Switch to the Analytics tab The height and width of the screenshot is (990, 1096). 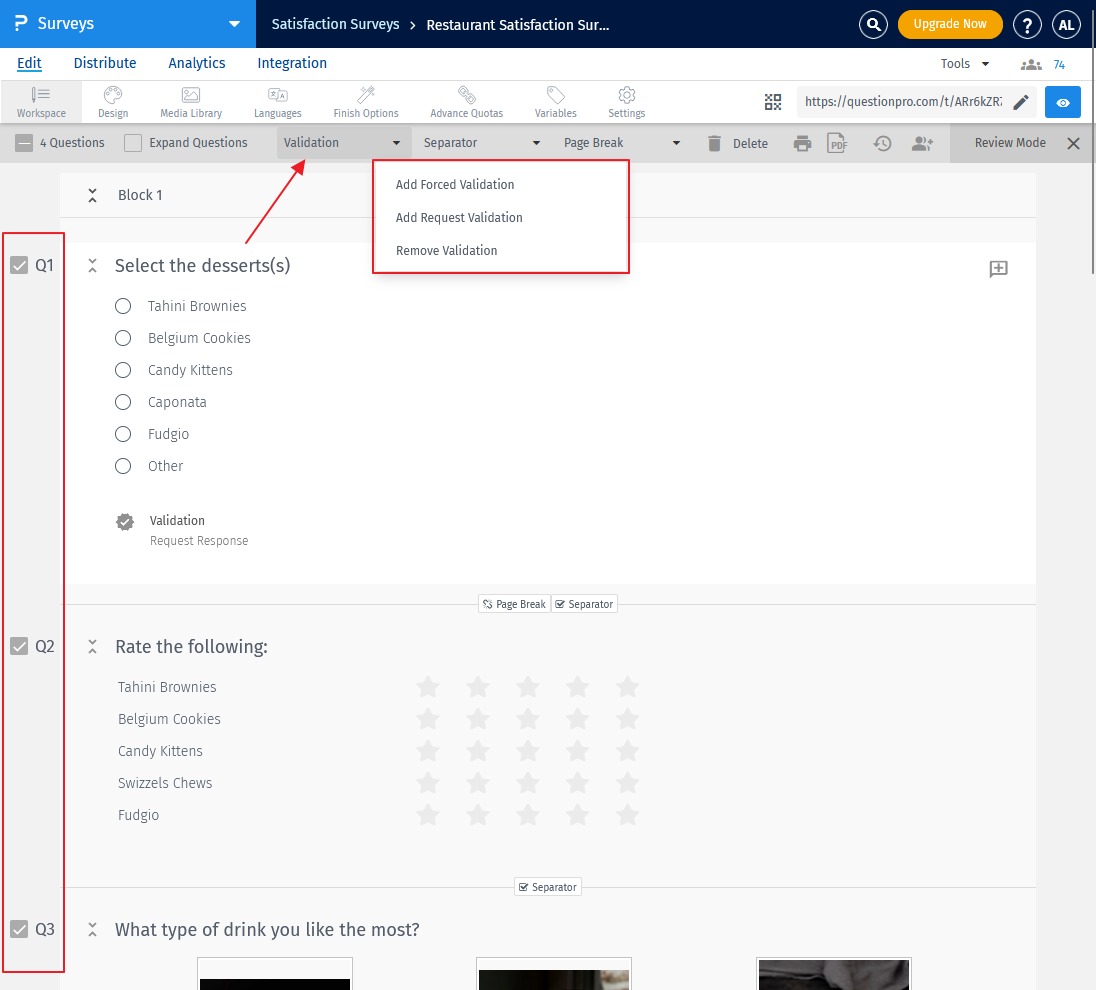tap(196, 63)
